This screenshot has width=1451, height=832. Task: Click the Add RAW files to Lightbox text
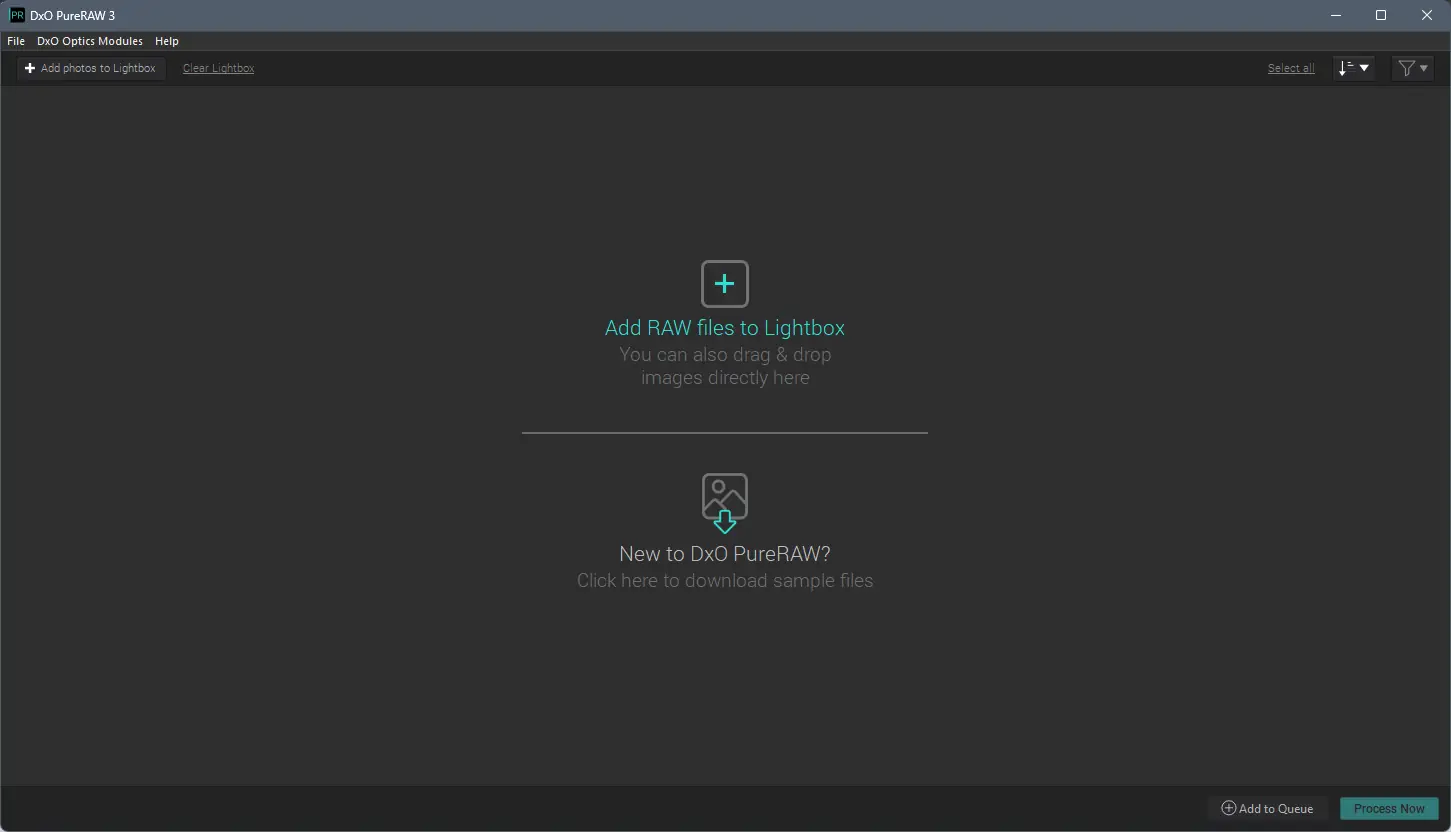coord(725,328)
